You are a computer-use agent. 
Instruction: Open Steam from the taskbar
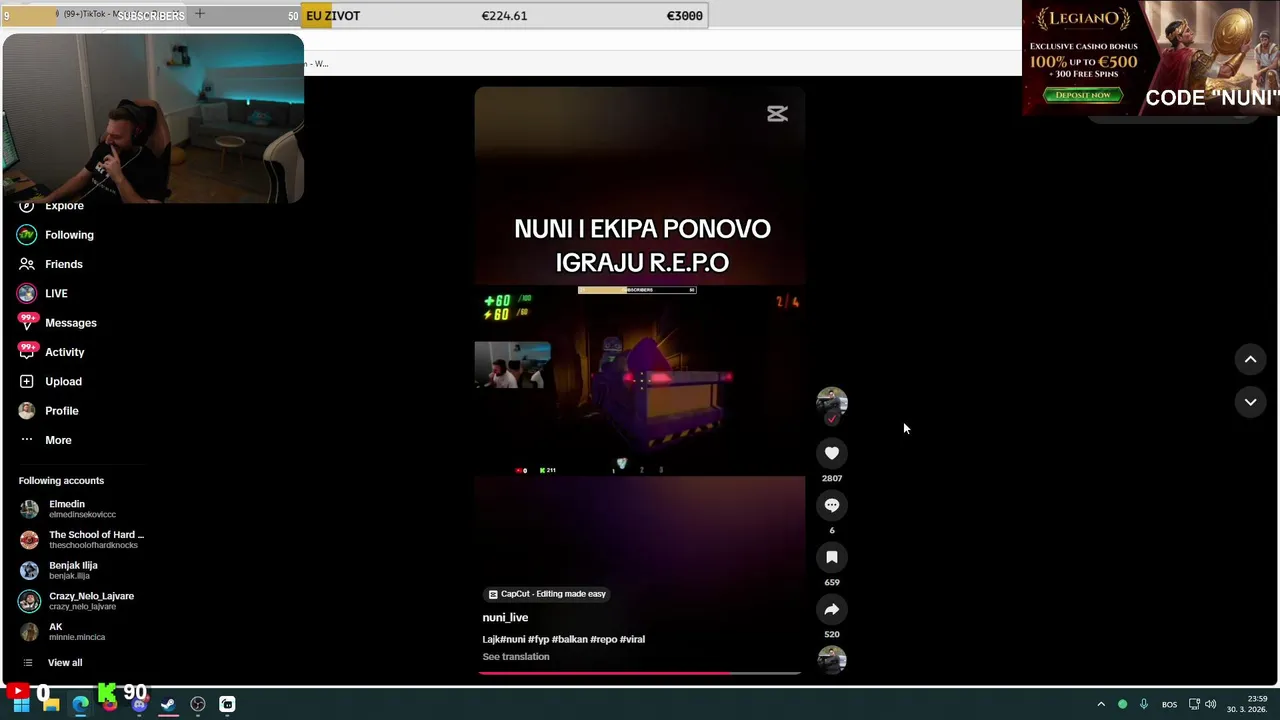(168, 704)
